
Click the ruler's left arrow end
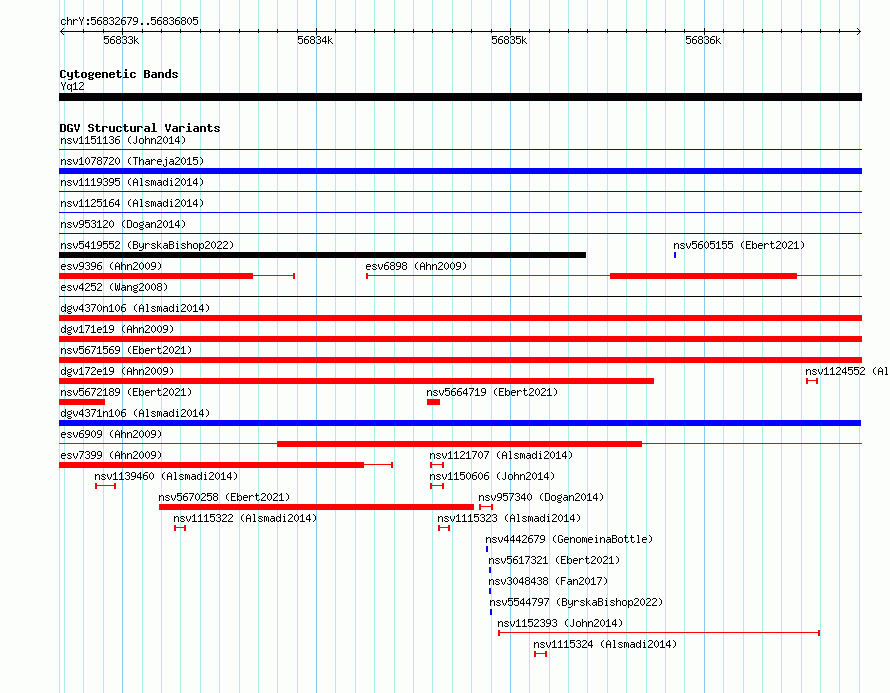[62, 32]
